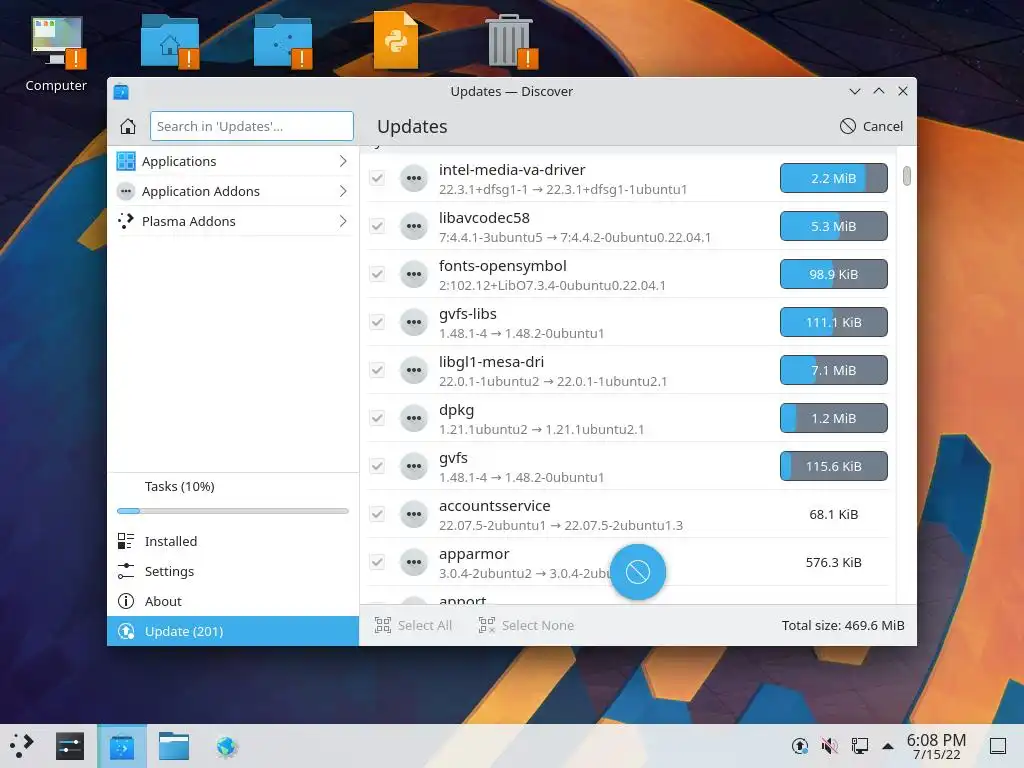Show hidden system tray icons arrow

tap(888, 746)
